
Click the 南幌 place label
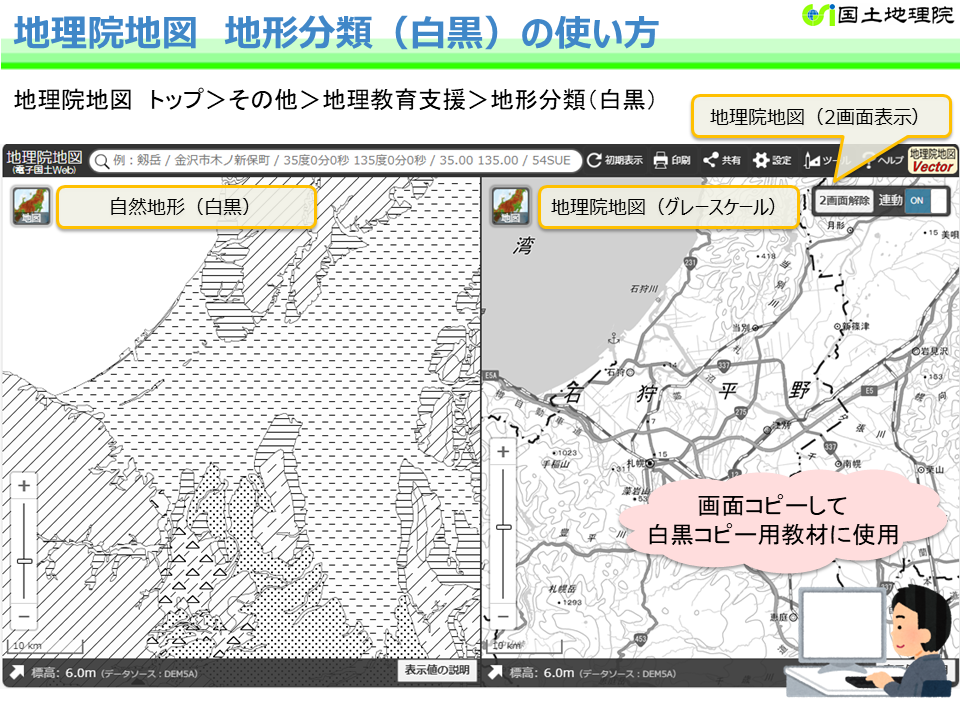[x=852, y=465]
